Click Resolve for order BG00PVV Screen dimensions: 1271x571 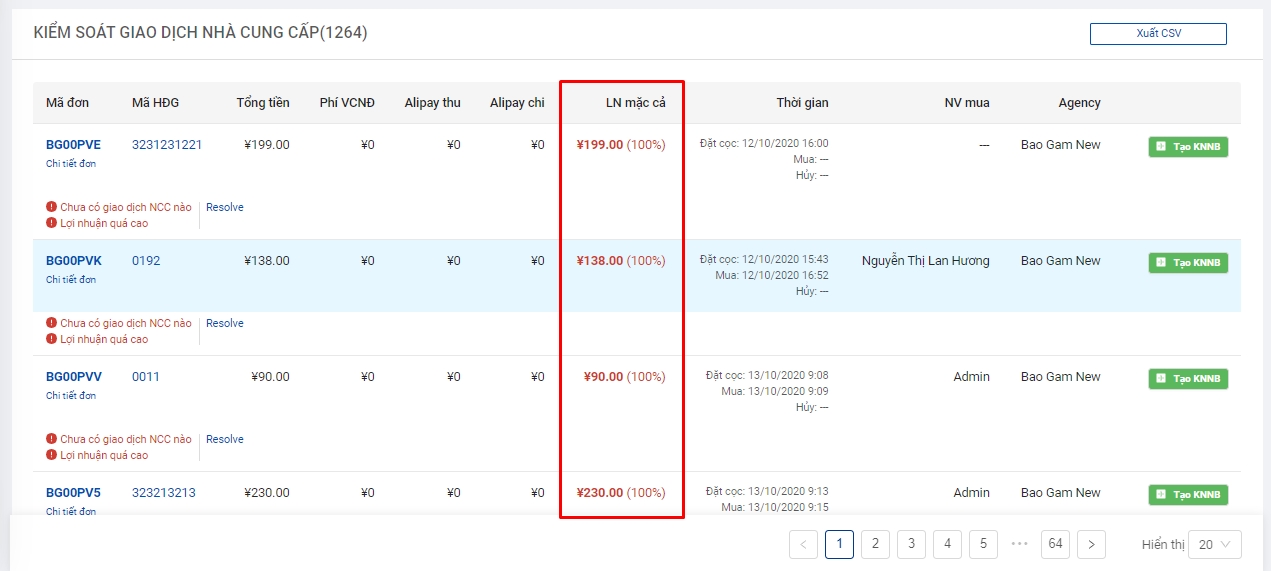(x=225, y=440)
